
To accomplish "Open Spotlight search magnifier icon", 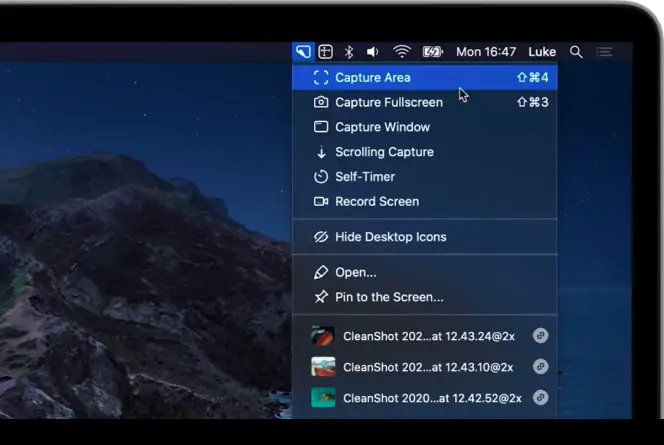I will click(x=576, y=52).
